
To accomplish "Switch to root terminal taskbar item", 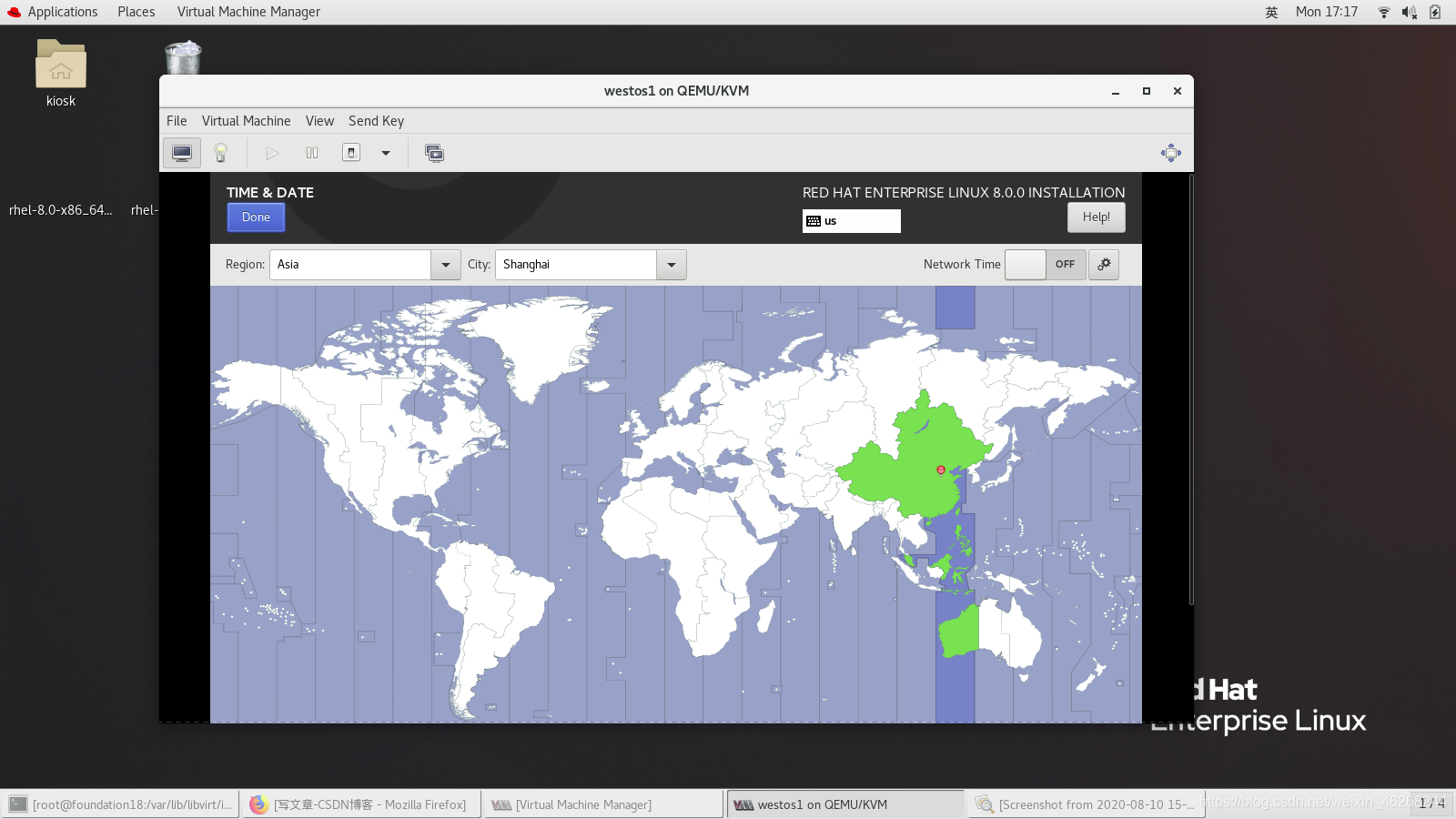I will 121,804.
